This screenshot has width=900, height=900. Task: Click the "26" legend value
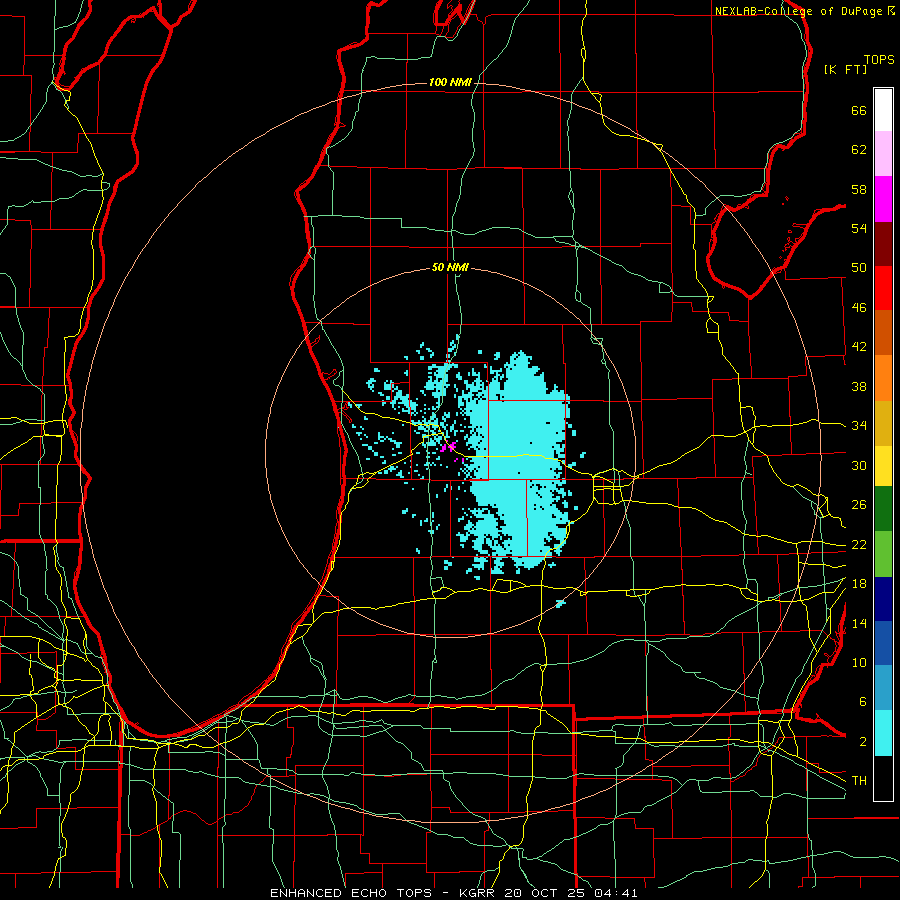pyautogui.click(x=859, y=505)
